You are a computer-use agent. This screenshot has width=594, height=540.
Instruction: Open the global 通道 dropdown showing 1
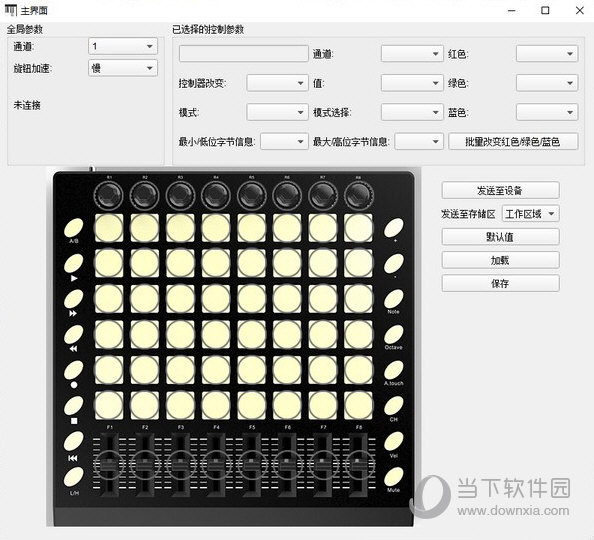tap(123, 46)
